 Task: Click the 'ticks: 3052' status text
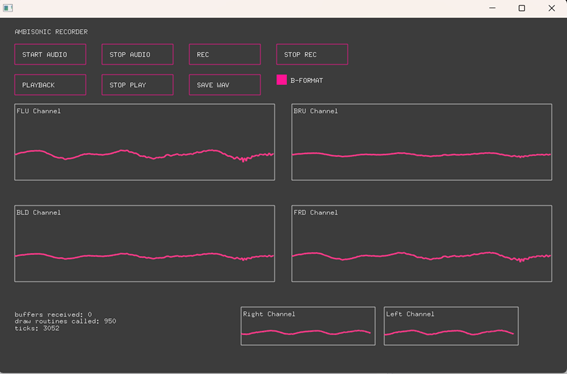(37, 328)
